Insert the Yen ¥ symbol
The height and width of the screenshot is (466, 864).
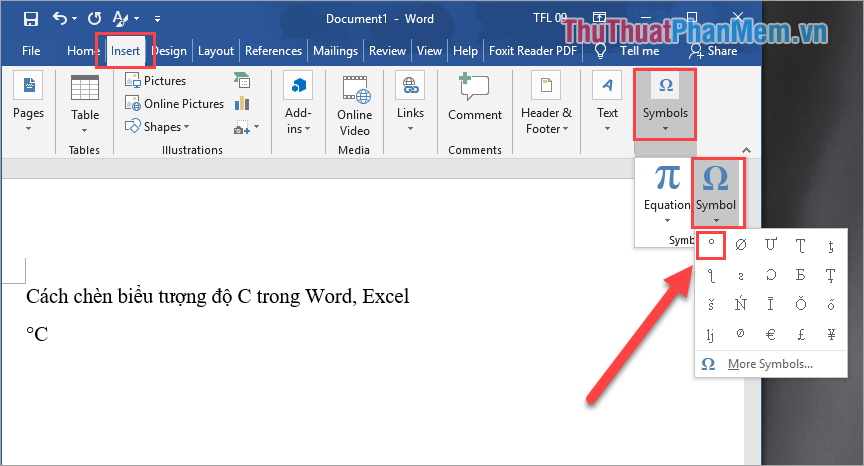[831, 334]
